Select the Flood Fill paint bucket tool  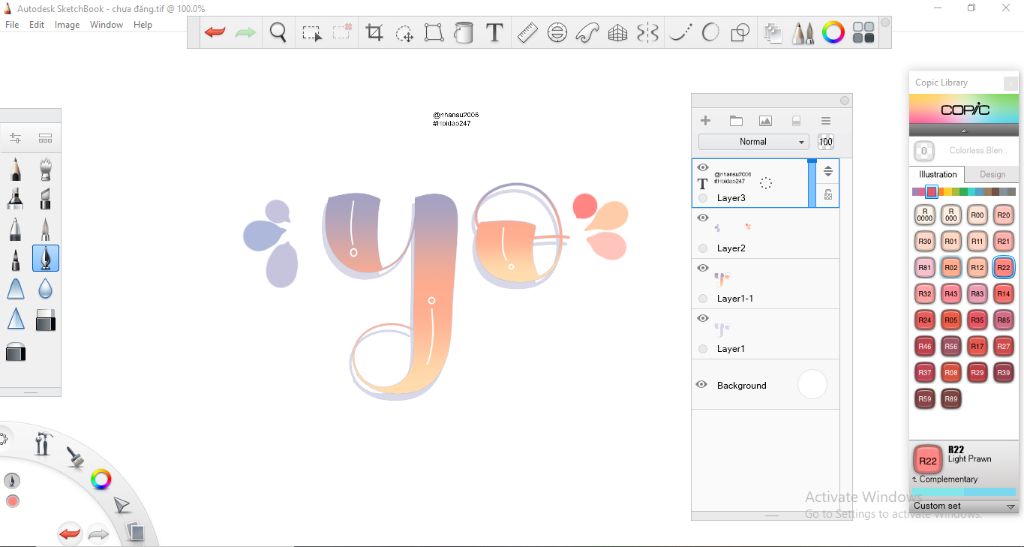[x=463, y=33]
